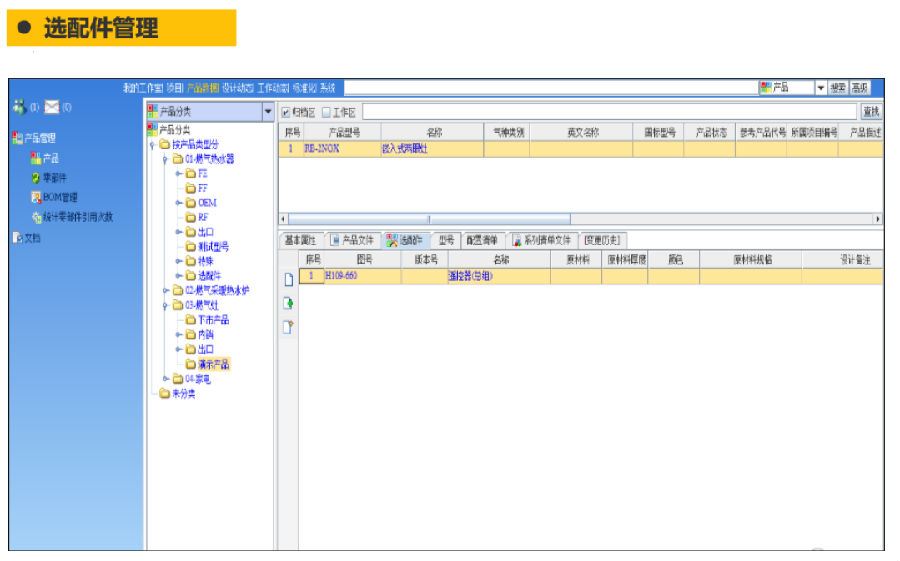Open the 产品分类 dropdown

[x=267, y=112]
